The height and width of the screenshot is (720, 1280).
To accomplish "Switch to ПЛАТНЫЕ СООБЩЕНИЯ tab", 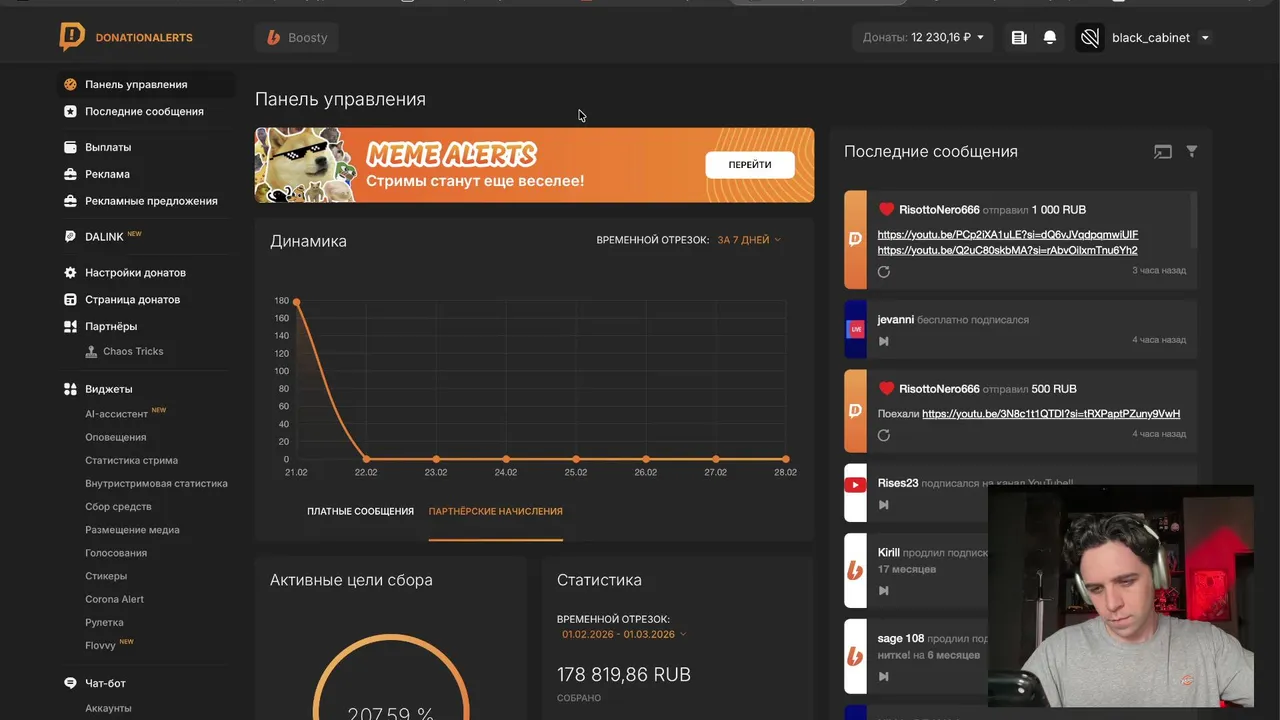I will click(x=360, y=511).
